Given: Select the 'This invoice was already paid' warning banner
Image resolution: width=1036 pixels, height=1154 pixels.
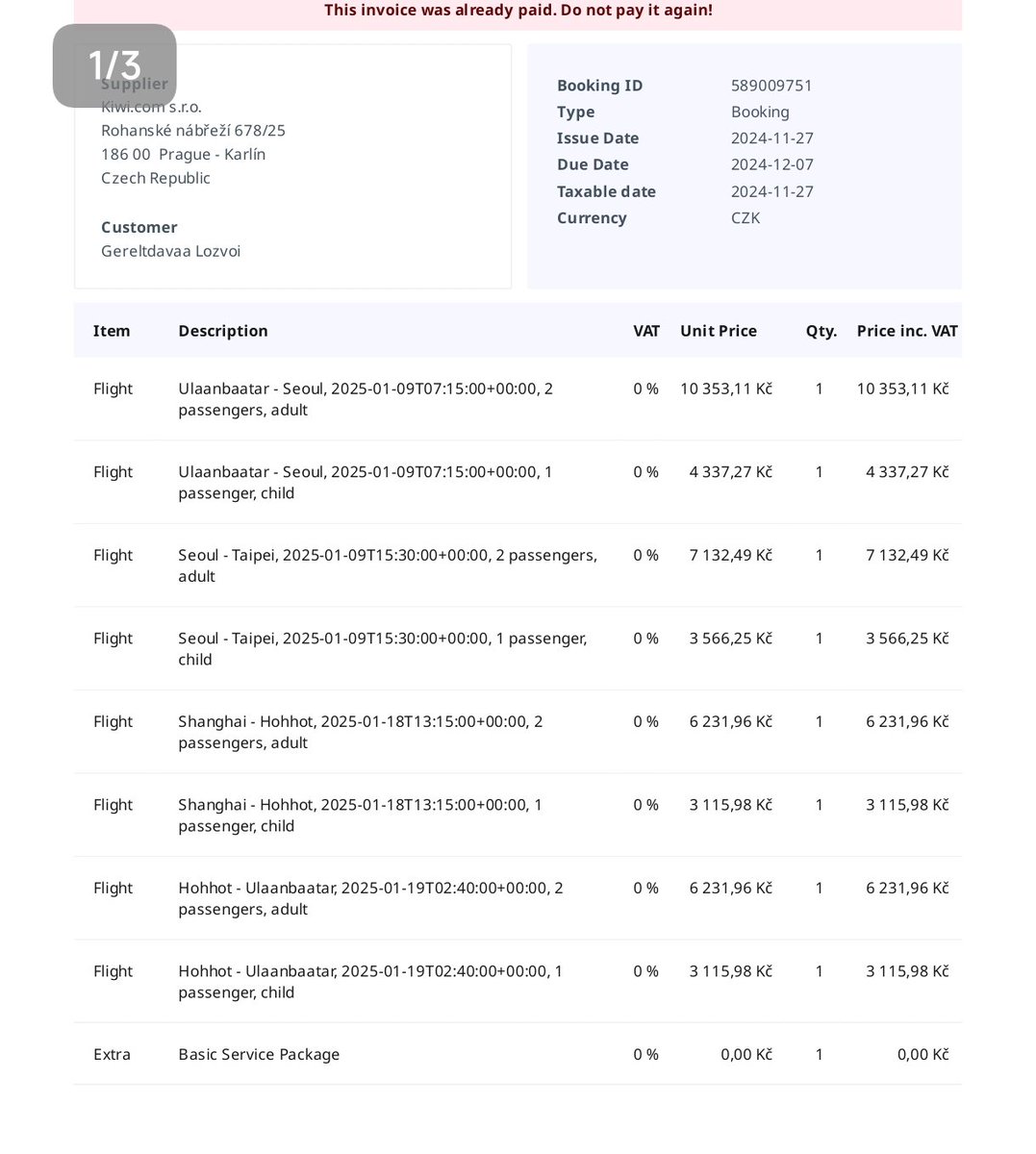Looking at the screenshot, I should point(518,11).
